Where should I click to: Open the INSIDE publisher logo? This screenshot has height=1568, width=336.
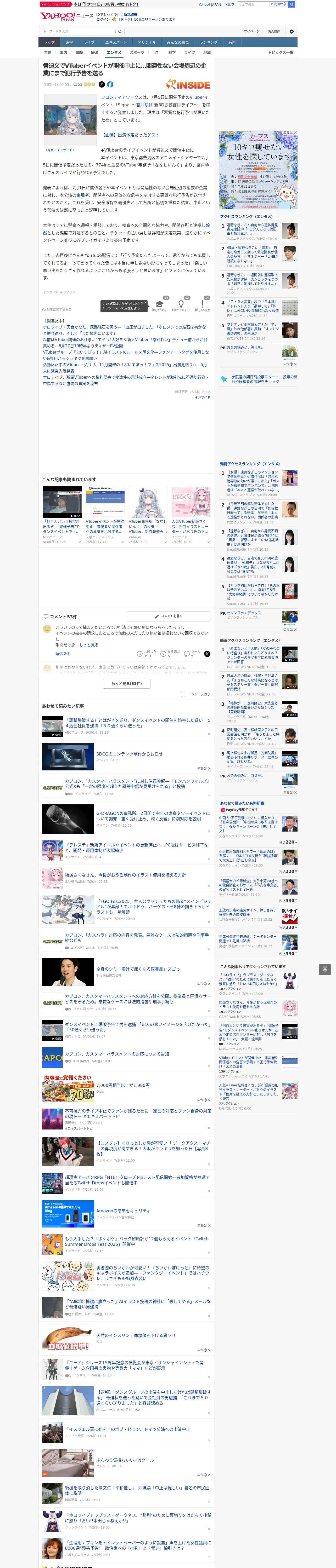tap(188, 85)
